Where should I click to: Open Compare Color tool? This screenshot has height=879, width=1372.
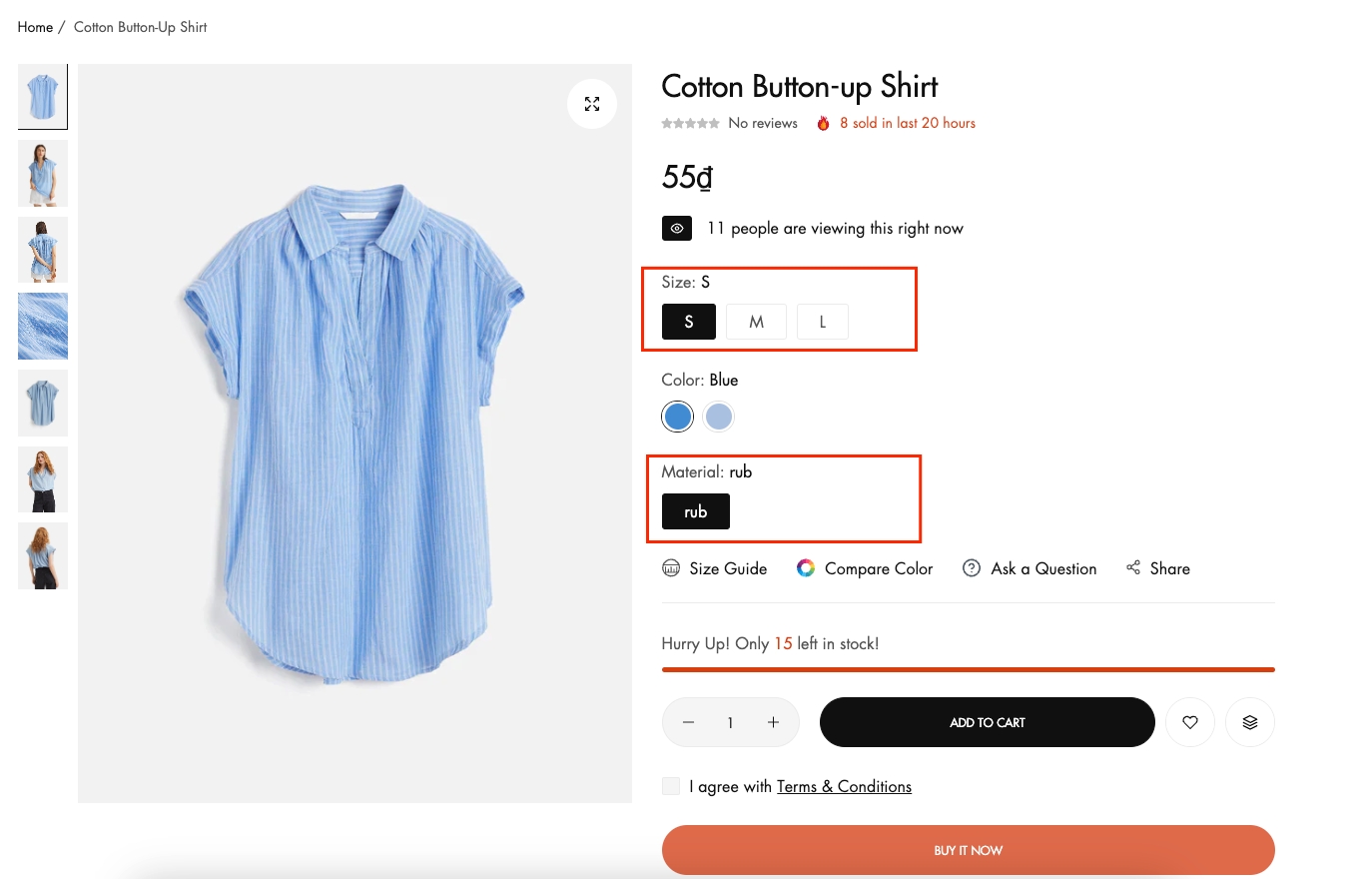point(865,568)
